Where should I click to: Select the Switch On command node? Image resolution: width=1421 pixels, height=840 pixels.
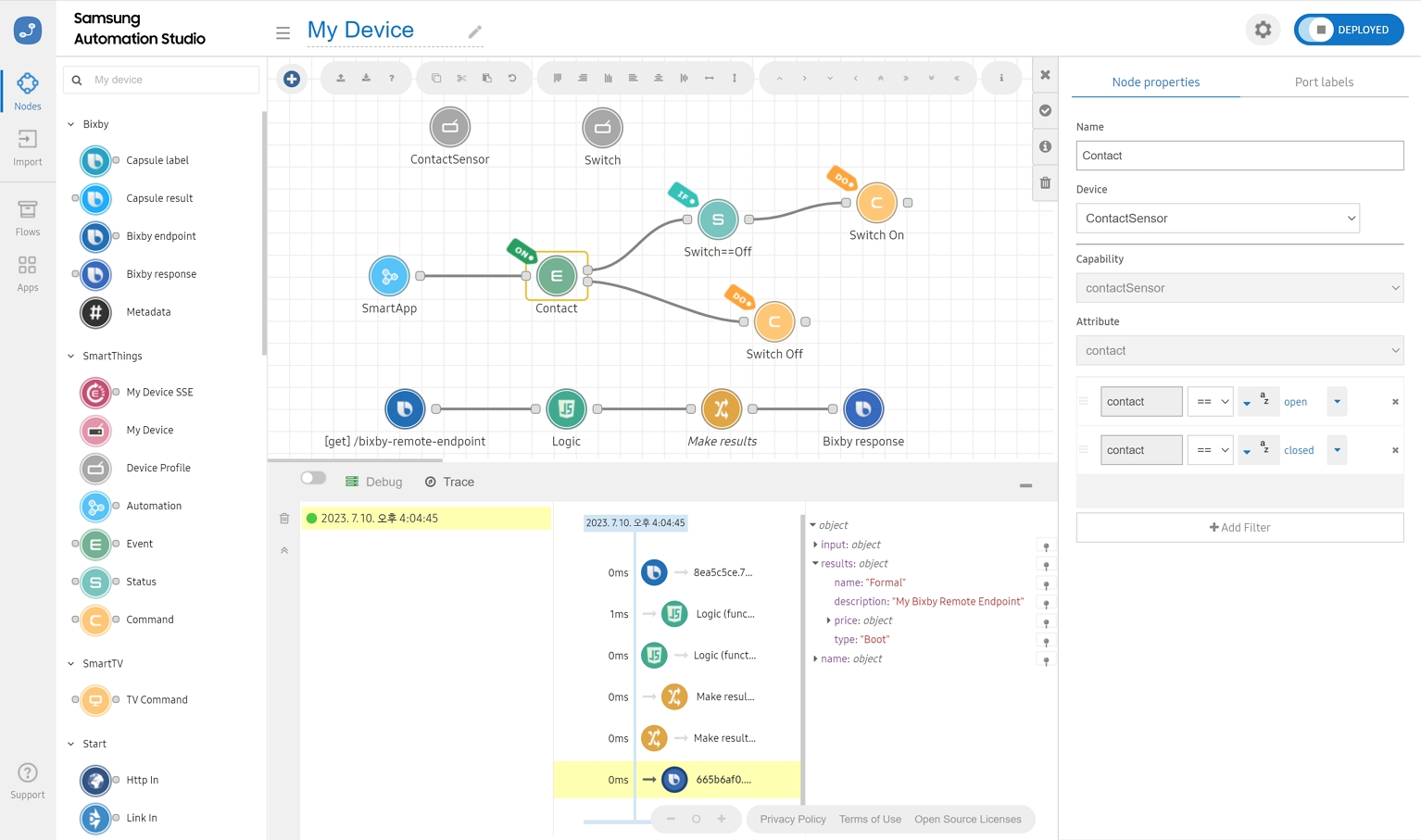tap(876, 203)
